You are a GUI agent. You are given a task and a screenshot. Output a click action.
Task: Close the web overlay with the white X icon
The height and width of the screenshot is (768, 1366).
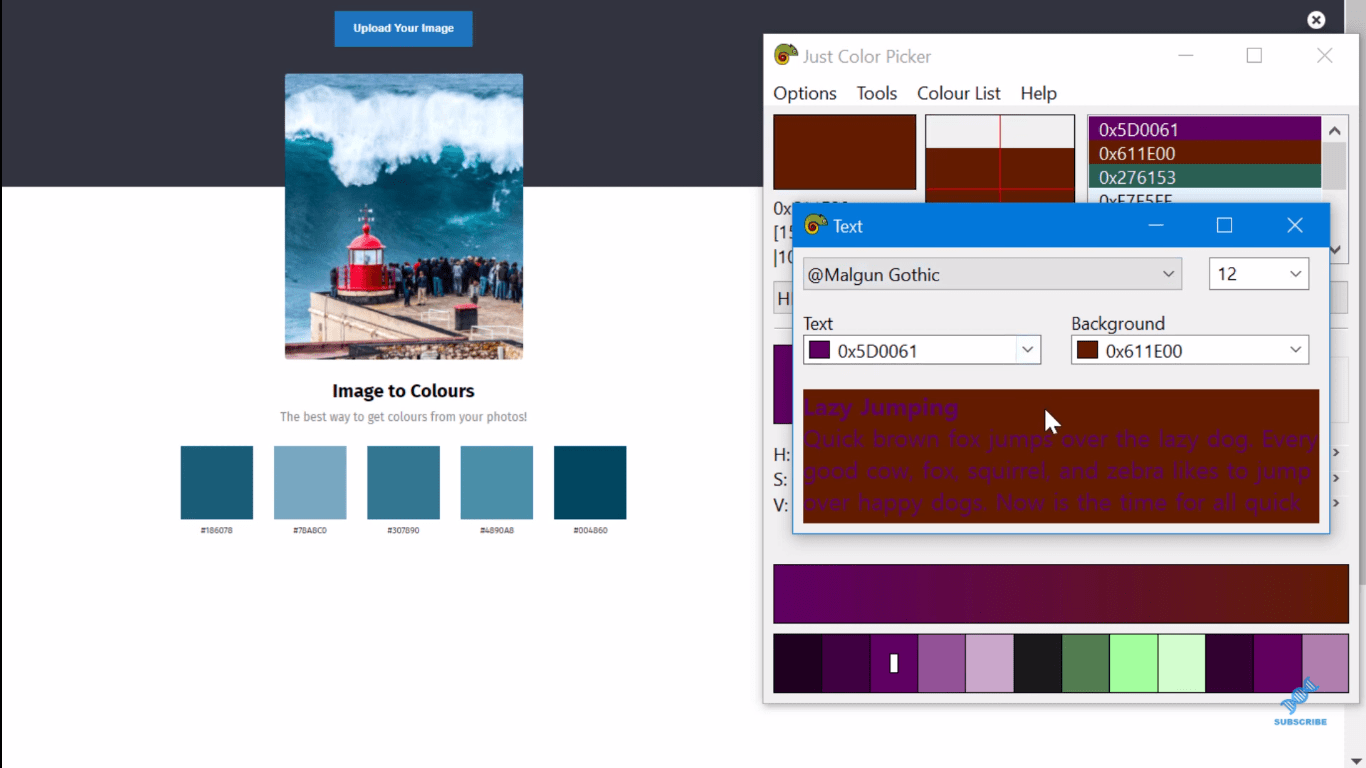coord(1316,20)
